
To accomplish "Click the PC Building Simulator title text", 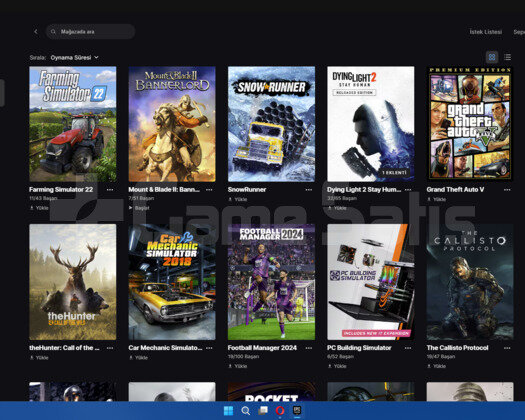I will (359, 348).
